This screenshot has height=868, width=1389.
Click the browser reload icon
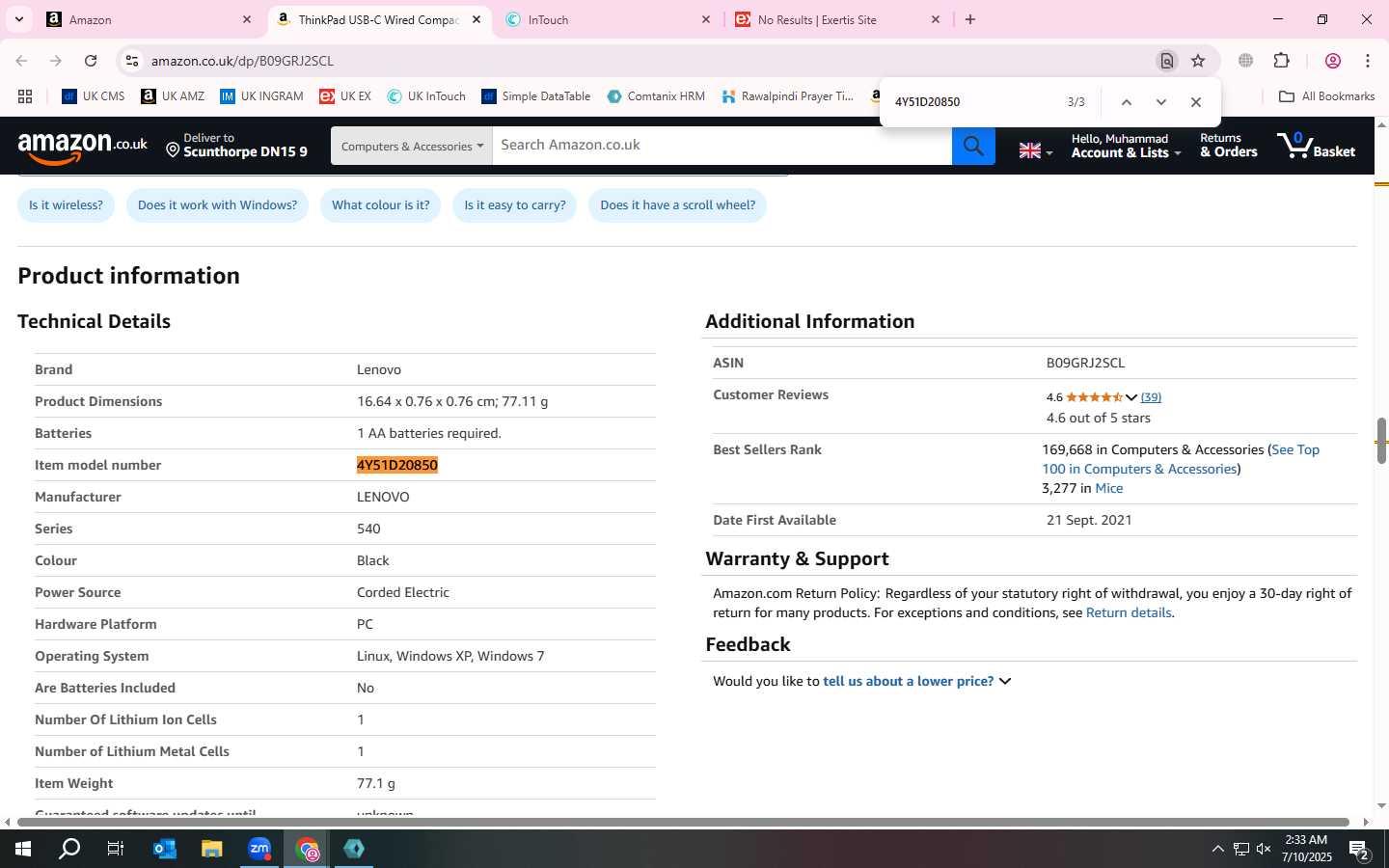click(x=91, y=61)
